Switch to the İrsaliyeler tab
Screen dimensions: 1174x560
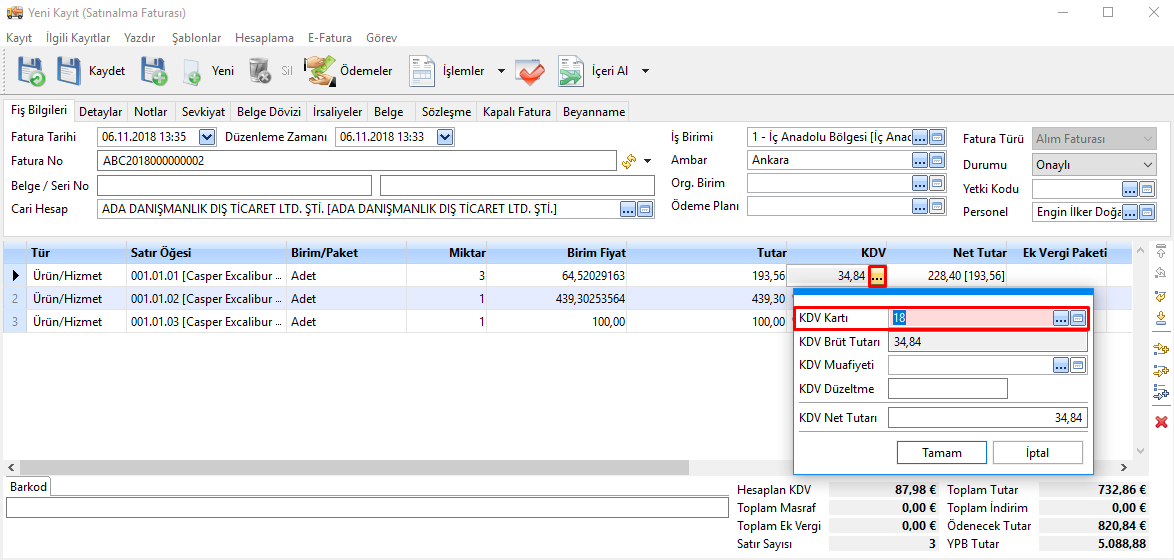pyautogui.click(x=337, y=112)
